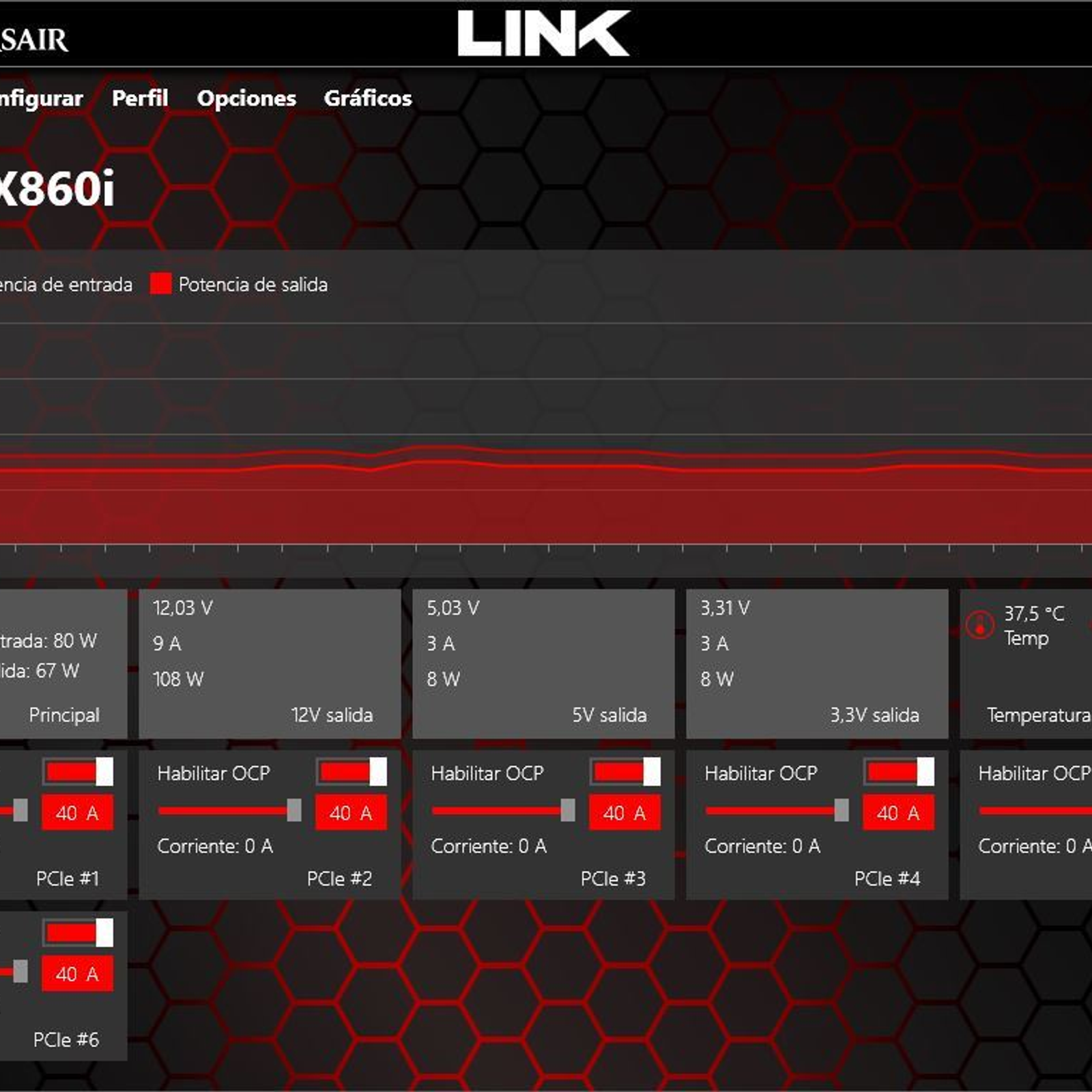Click Corriente: 0 A under PCIe #2

pos(215,846)
